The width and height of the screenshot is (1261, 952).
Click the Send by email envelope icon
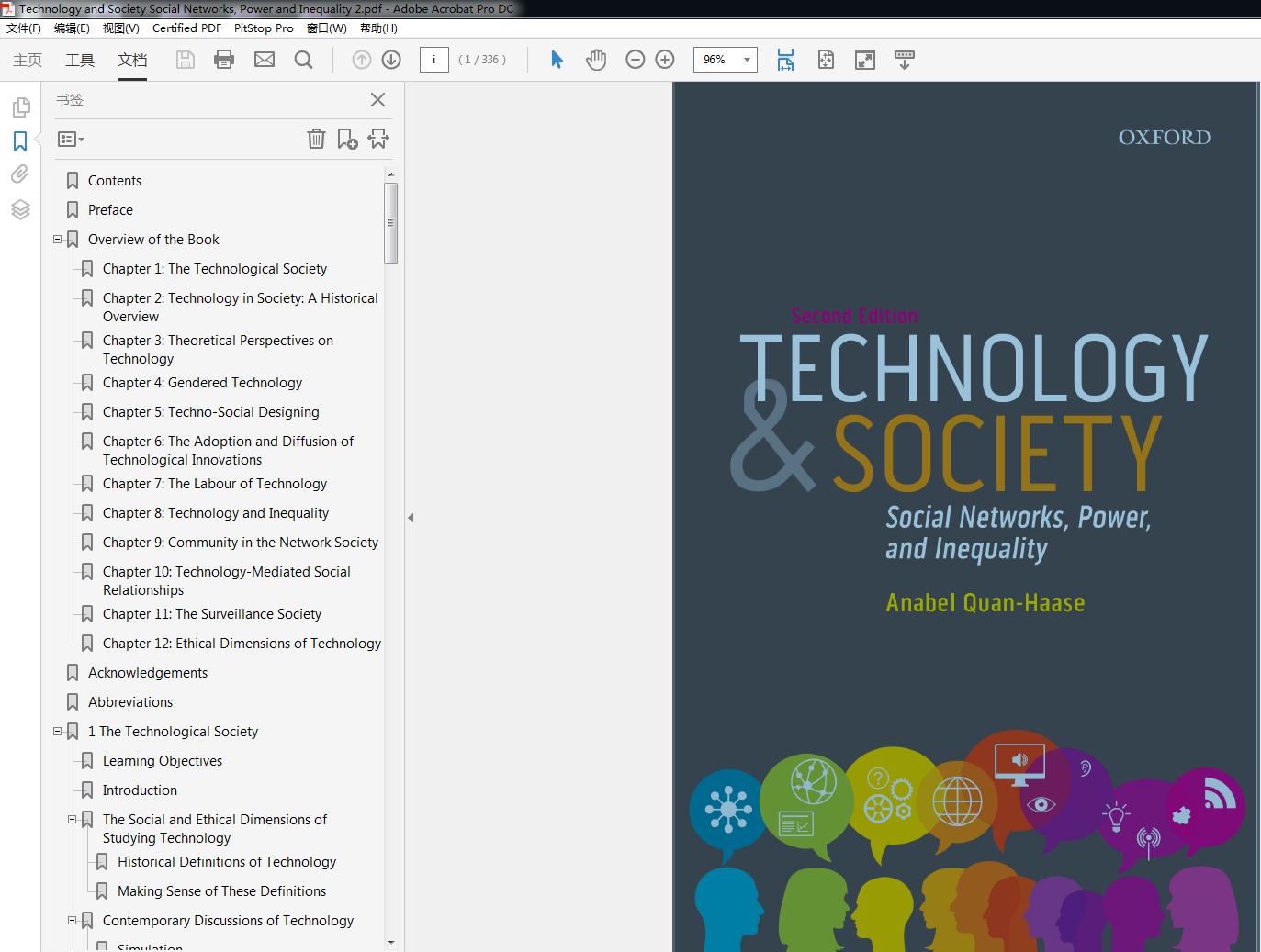265,60
